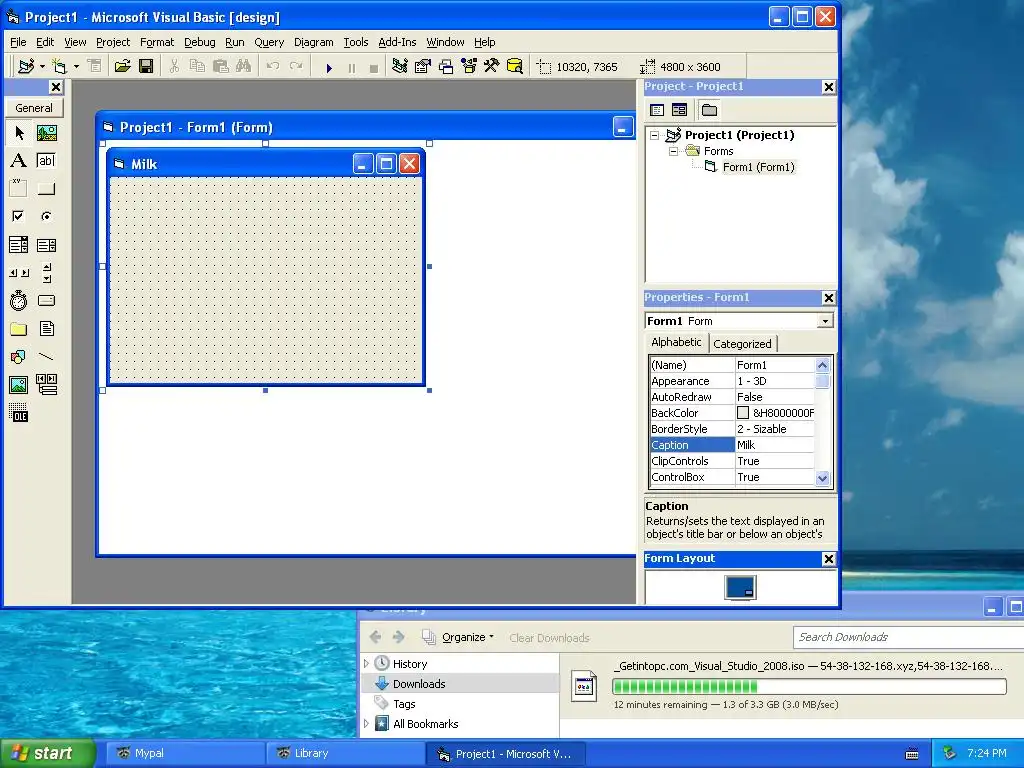Open the Add Form dropdown arrow
Viewport: 1024px width, 768px height.
click(x=76, y=67)
